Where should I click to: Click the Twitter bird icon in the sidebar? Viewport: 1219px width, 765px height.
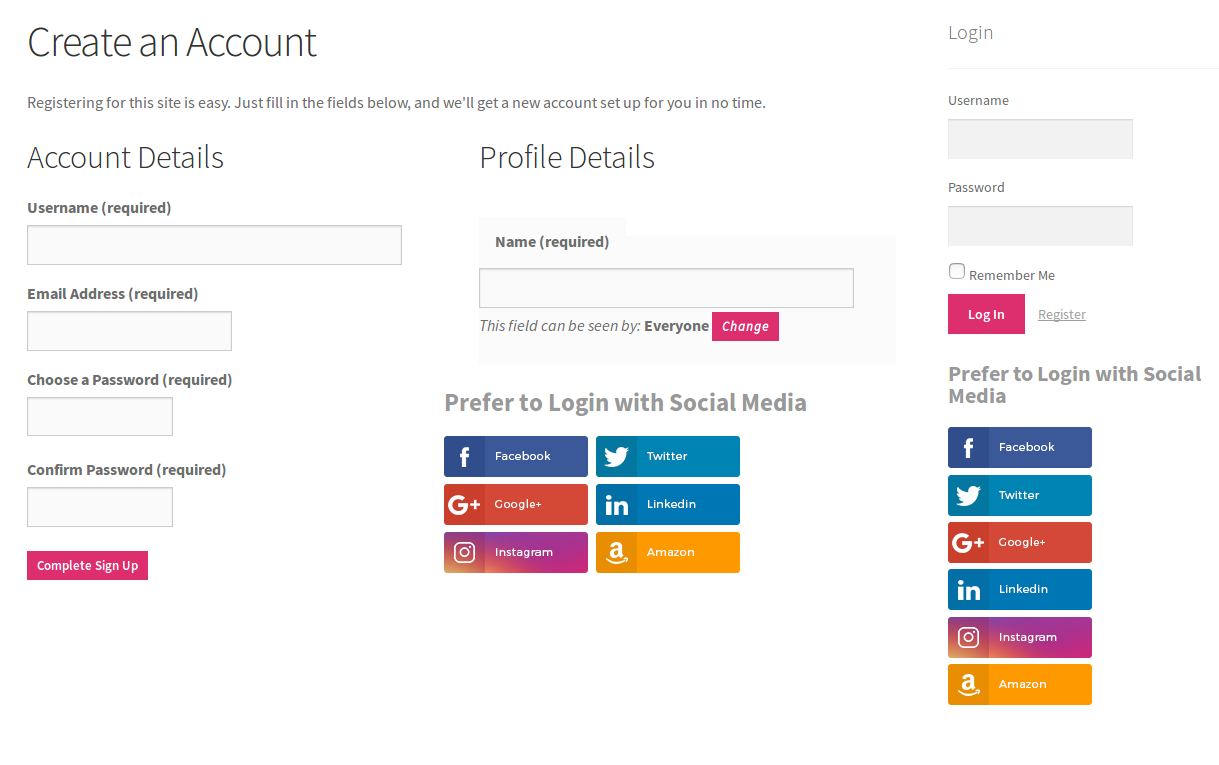tap(968, 496)
